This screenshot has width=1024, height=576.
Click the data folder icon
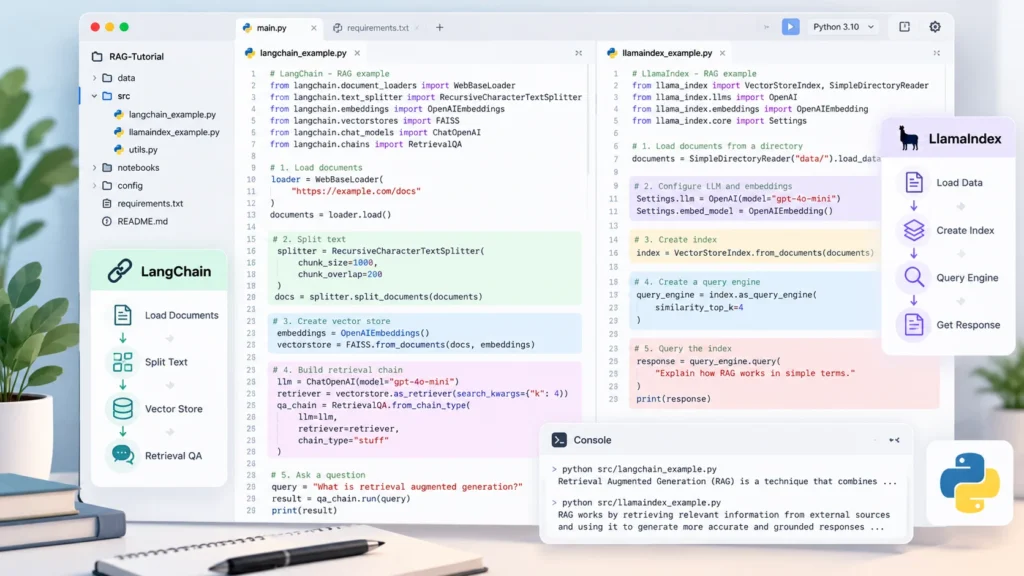(107, 78)
